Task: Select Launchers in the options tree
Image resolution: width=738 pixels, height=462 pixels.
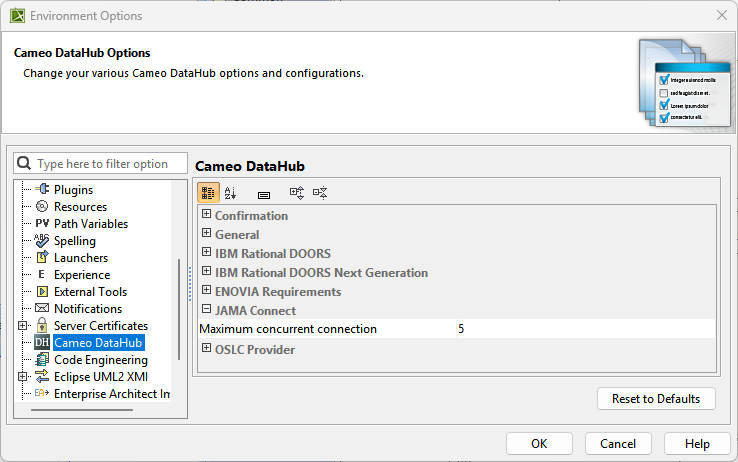Action: (x=80, y=258)
